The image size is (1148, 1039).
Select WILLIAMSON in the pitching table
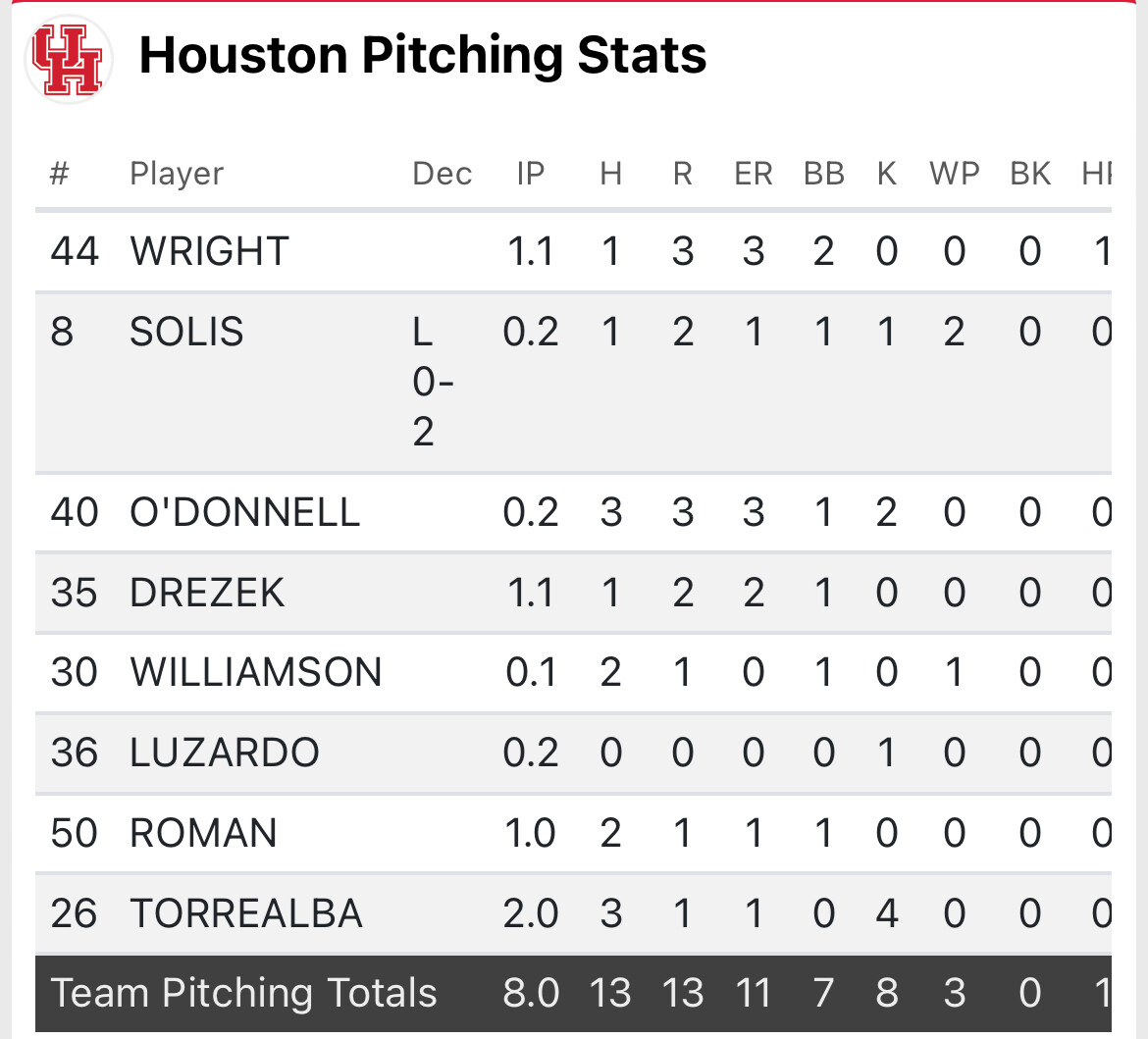255,673
